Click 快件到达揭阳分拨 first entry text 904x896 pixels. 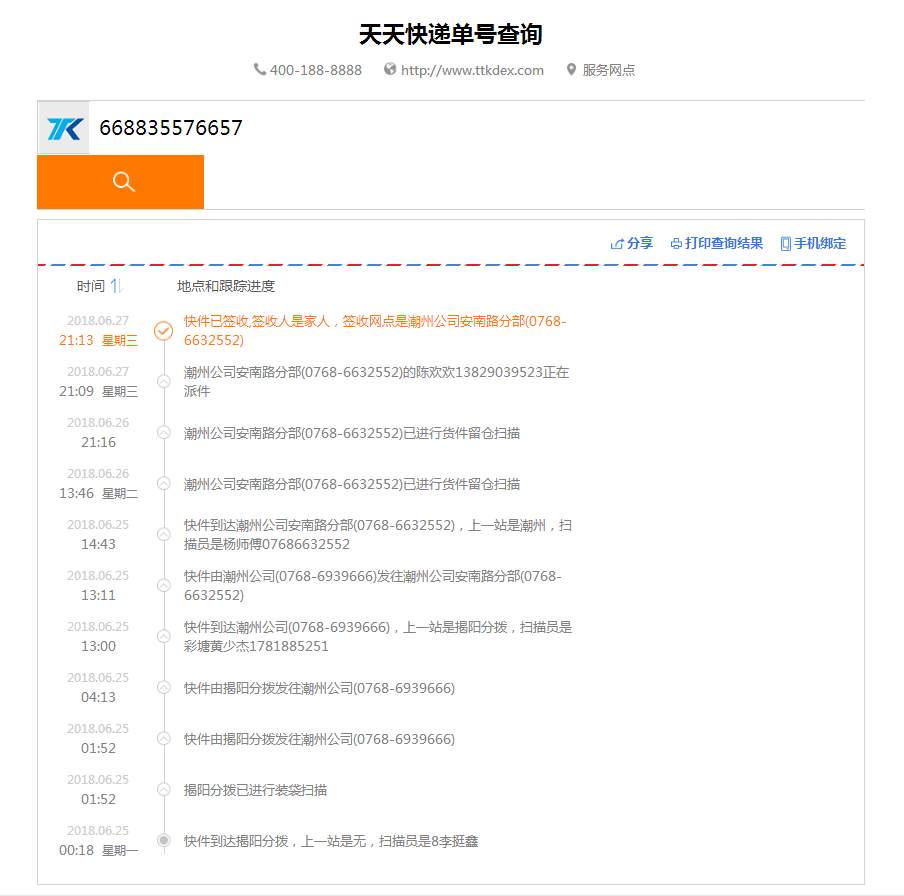click(331, 841)
